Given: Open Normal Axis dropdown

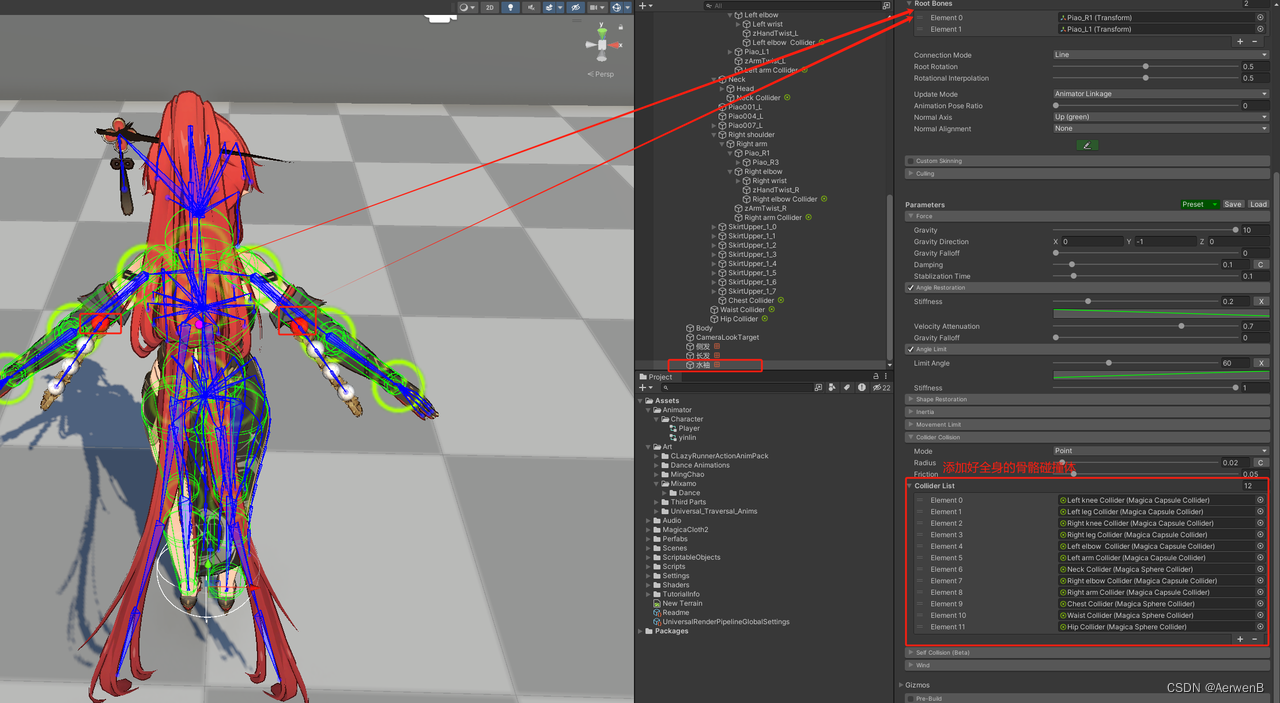Looking at the screenshot, I should (x=1160, y=117).
